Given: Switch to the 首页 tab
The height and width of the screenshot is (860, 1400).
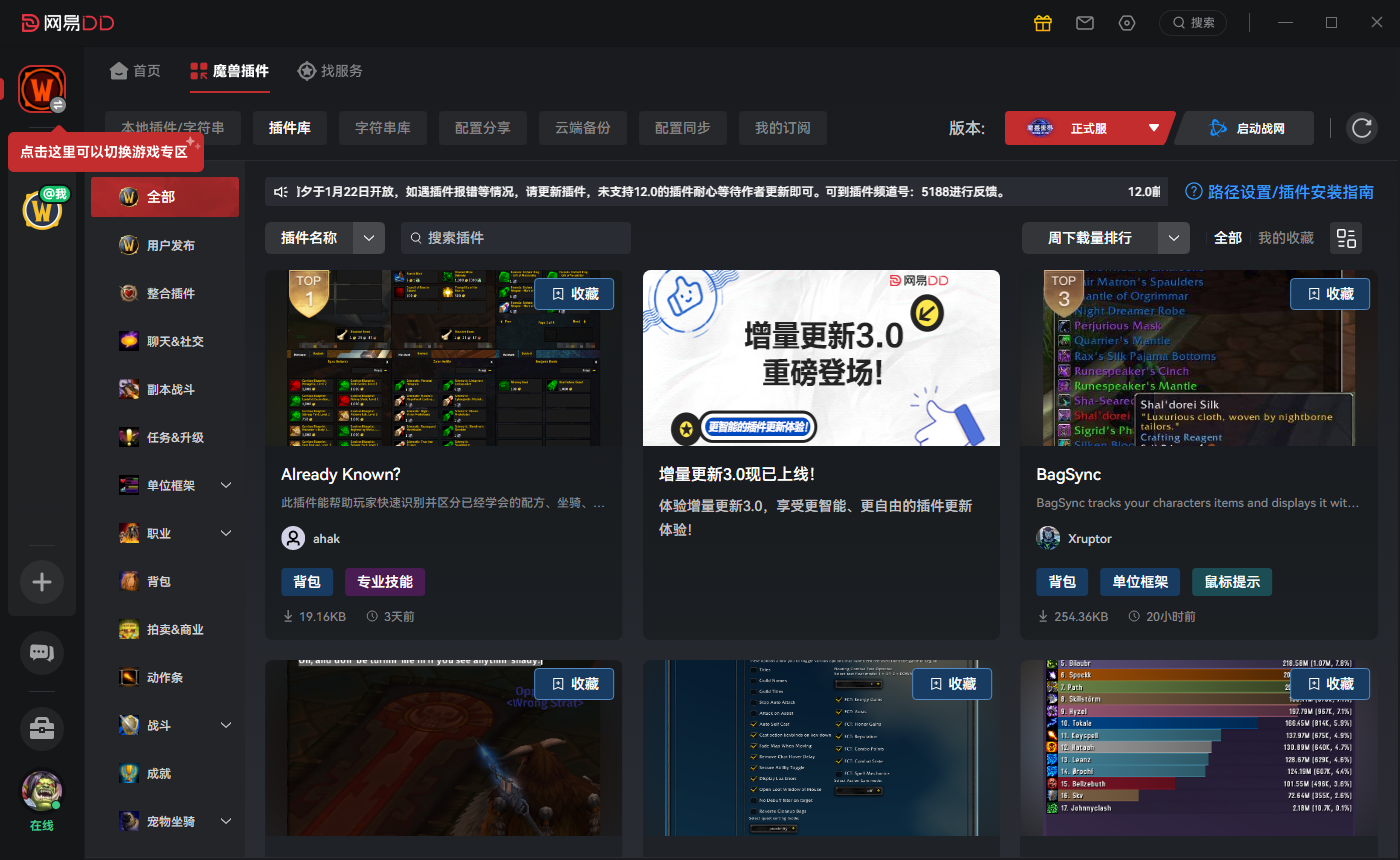Looking at the screenshot, I should [x=135, y=70].
